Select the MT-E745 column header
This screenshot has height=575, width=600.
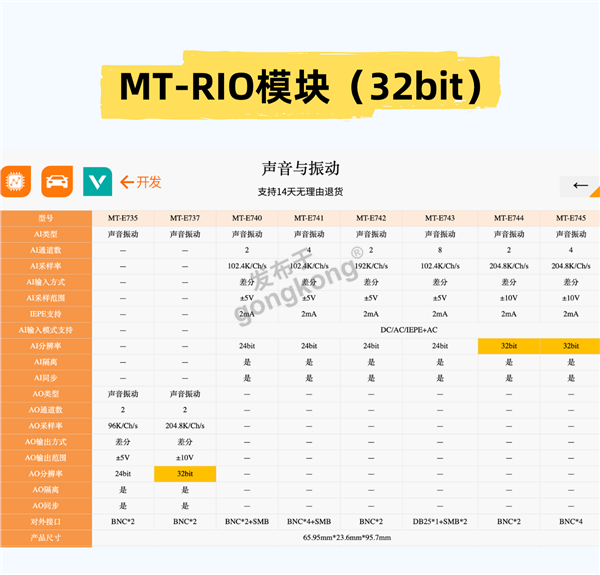coord(571,217)
